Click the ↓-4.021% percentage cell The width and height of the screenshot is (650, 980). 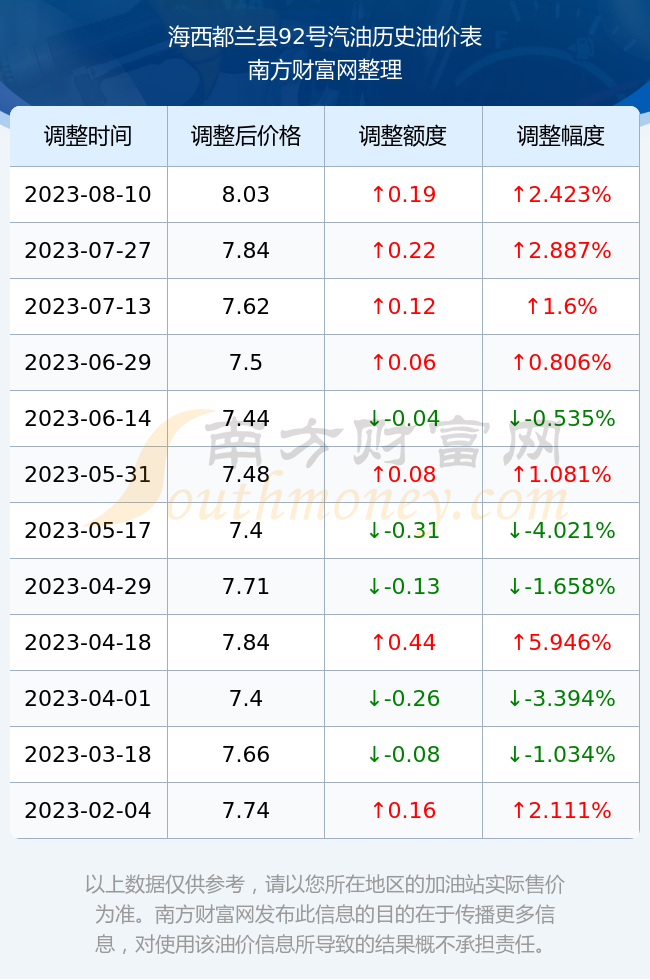pos(561,531)
